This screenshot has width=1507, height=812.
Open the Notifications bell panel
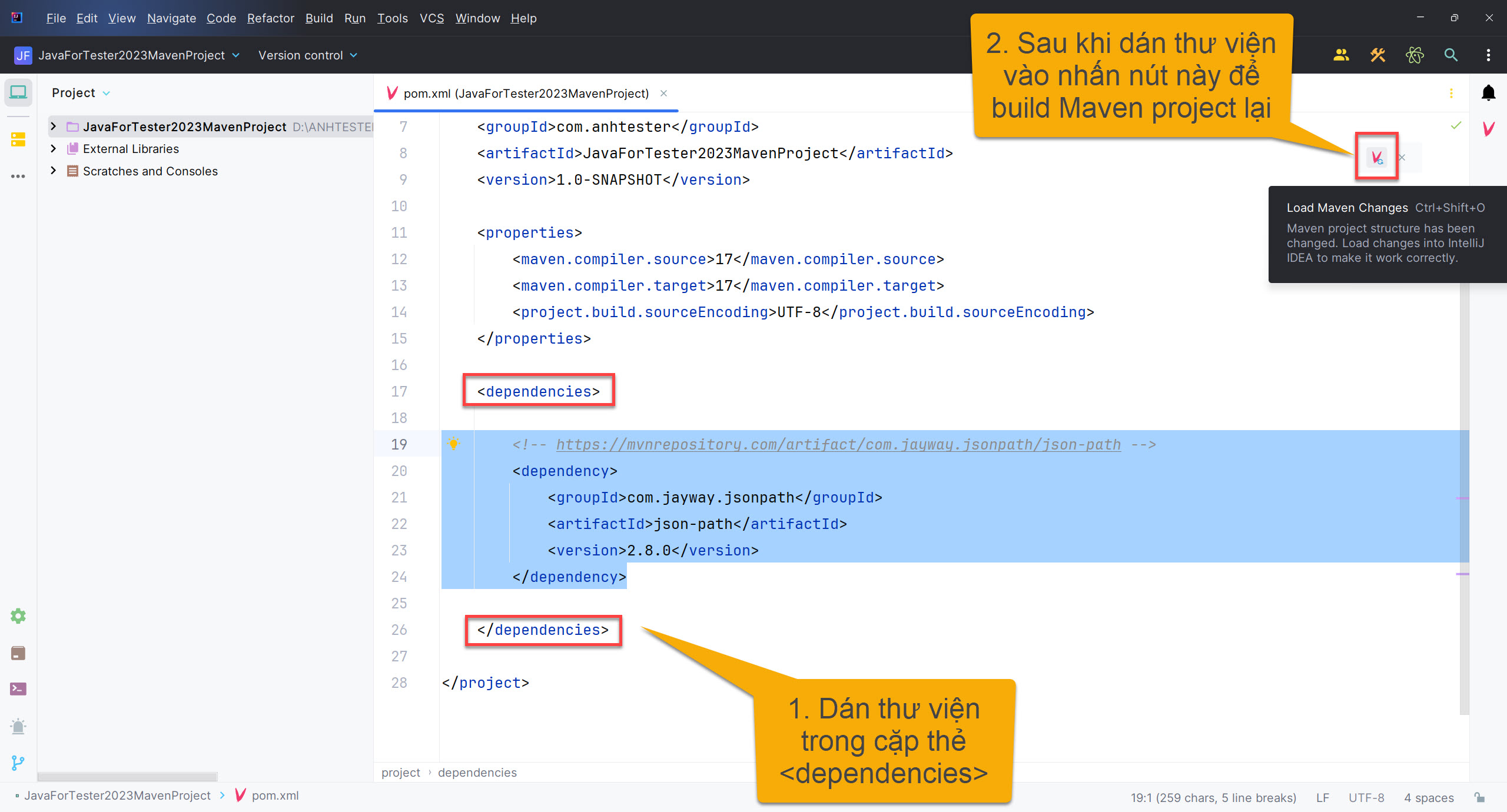tap(1489, 93)
